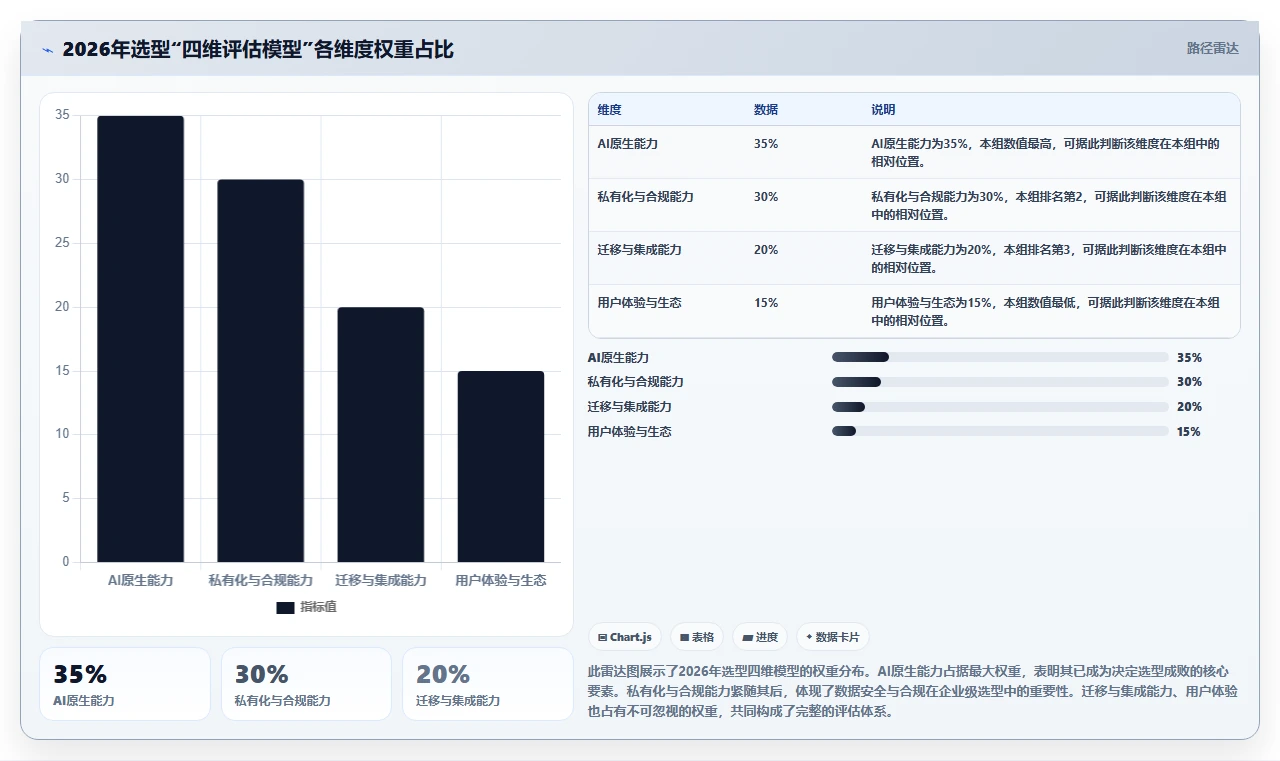This screenshot has width=1280, height=761.
Task: Click the 迁移与集成能力 bar in chart
Action: pos(380,435)
